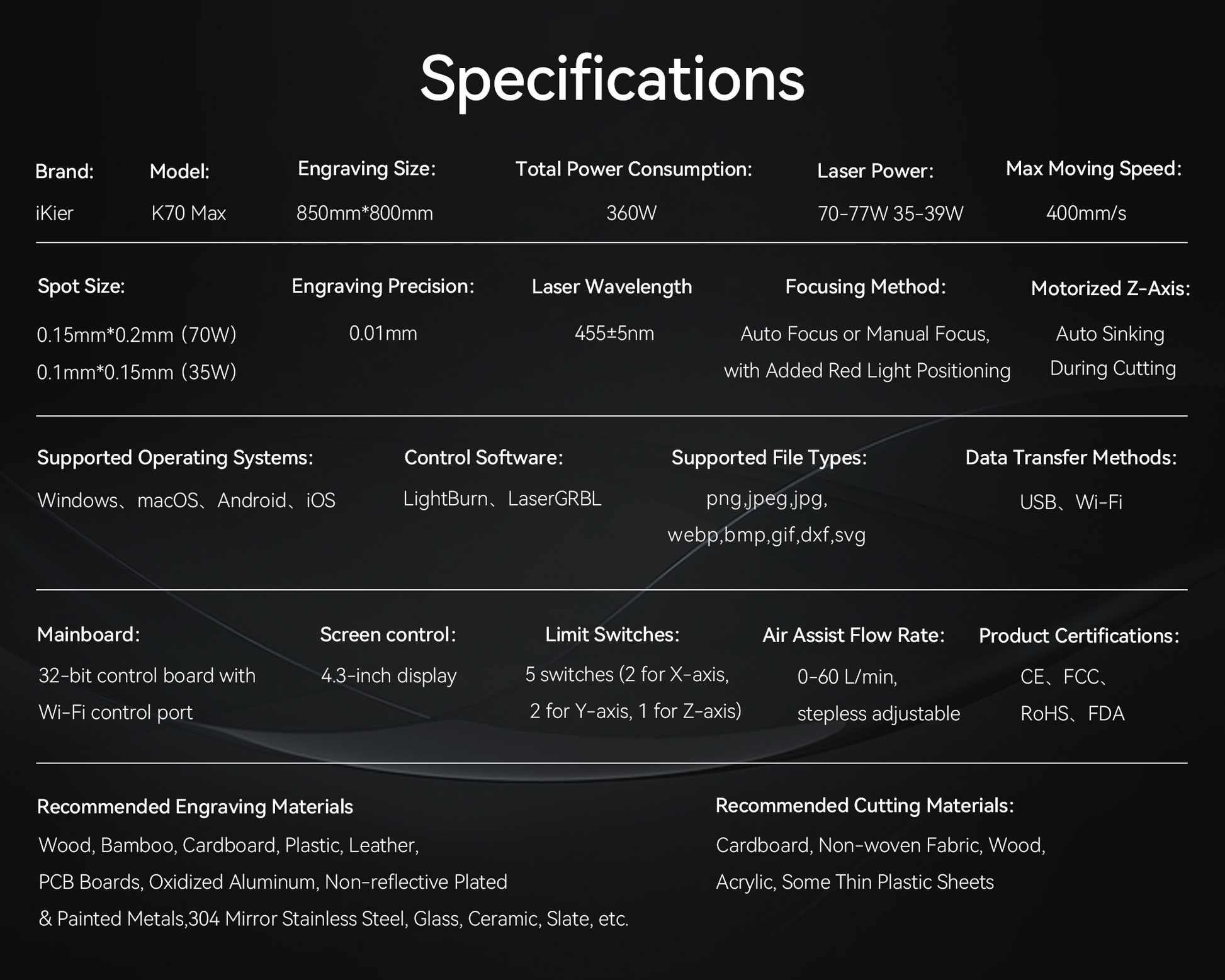The image size is (1225, 980).
Task: Click the Air Assist Flow Rate label
Action: [854, 636]
